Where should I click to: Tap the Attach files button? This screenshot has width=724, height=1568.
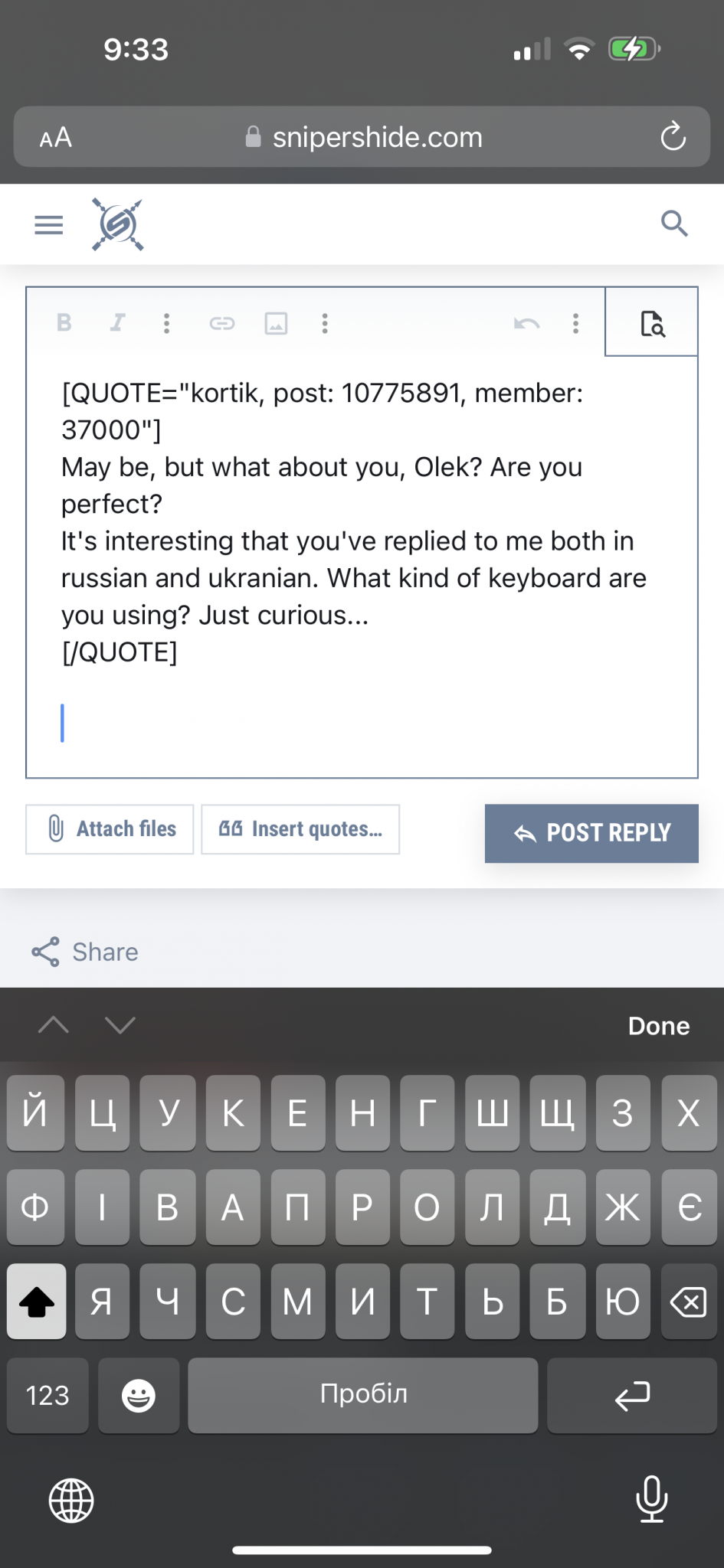point(110,828)
